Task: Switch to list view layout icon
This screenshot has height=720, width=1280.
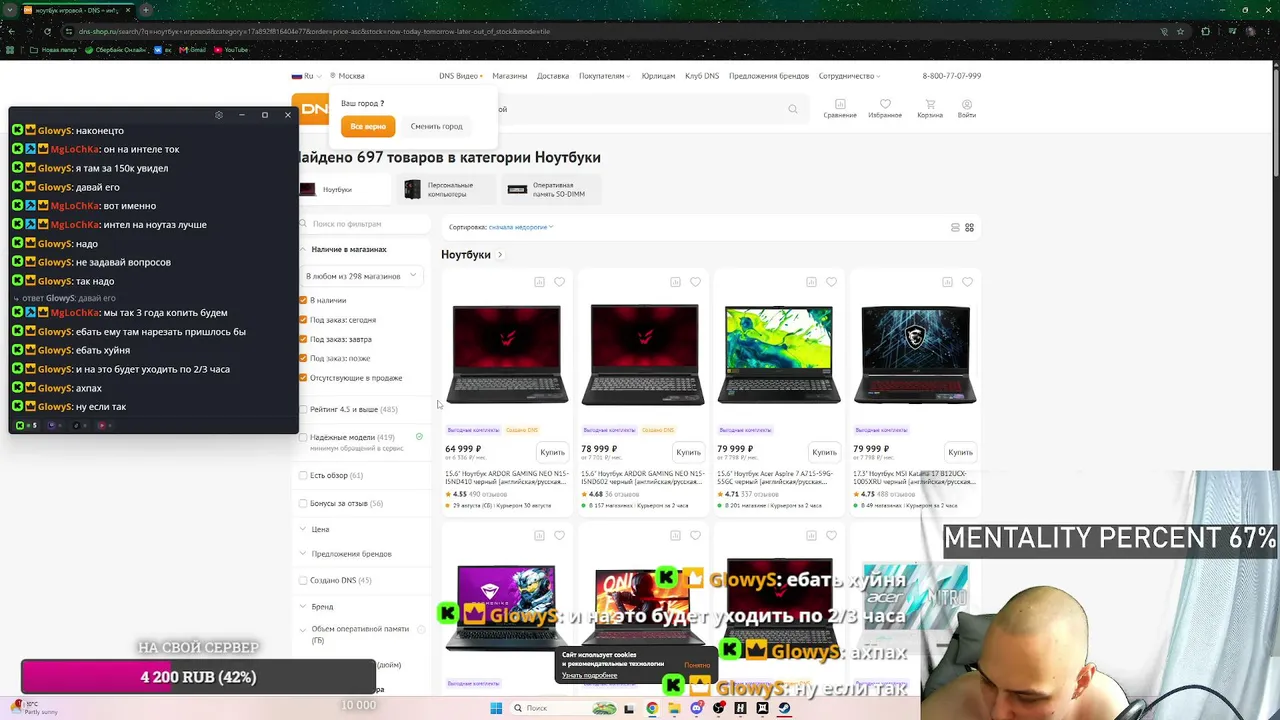Action: (955, 228)
